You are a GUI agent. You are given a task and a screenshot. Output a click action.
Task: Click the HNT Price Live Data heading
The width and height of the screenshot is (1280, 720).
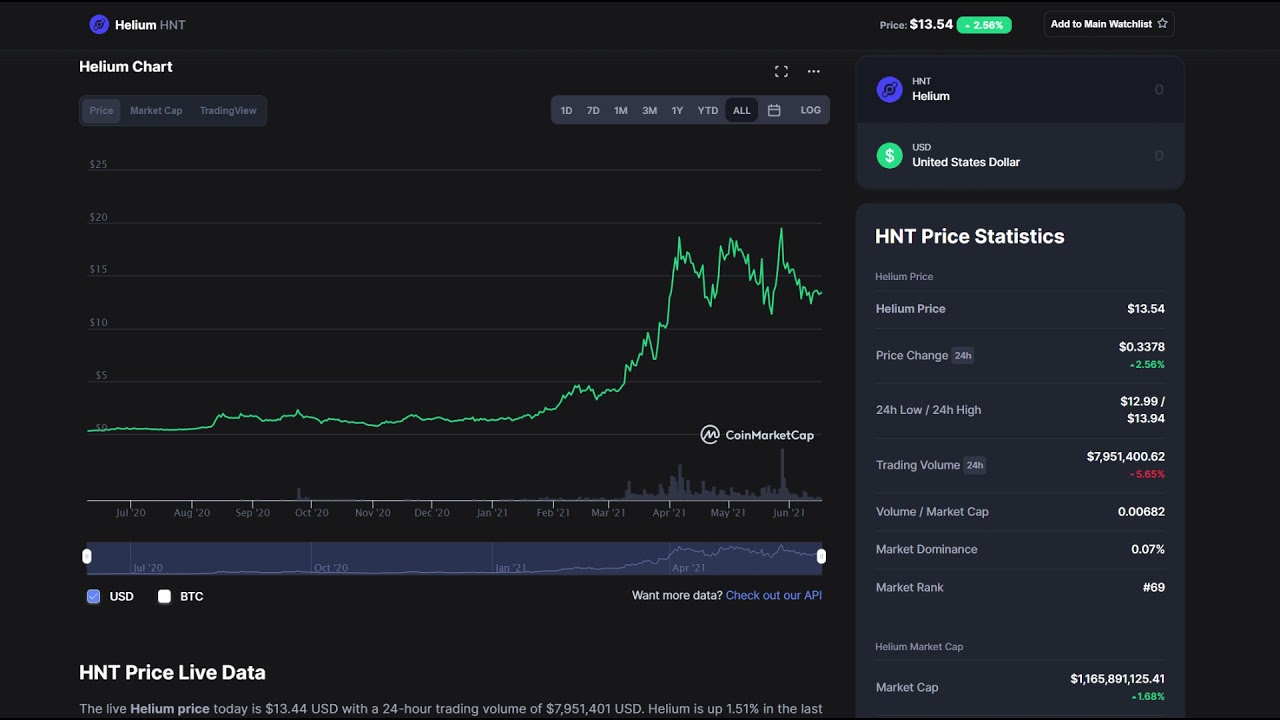pyautogui.click(x=172, y=672)
